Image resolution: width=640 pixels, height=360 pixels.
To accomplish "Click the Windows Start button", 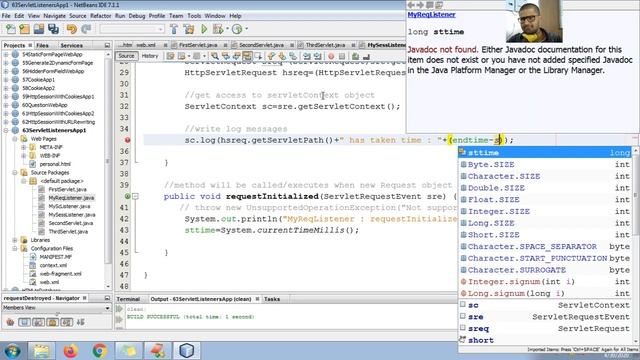I will pyautogui.click(x=12, y=351).
